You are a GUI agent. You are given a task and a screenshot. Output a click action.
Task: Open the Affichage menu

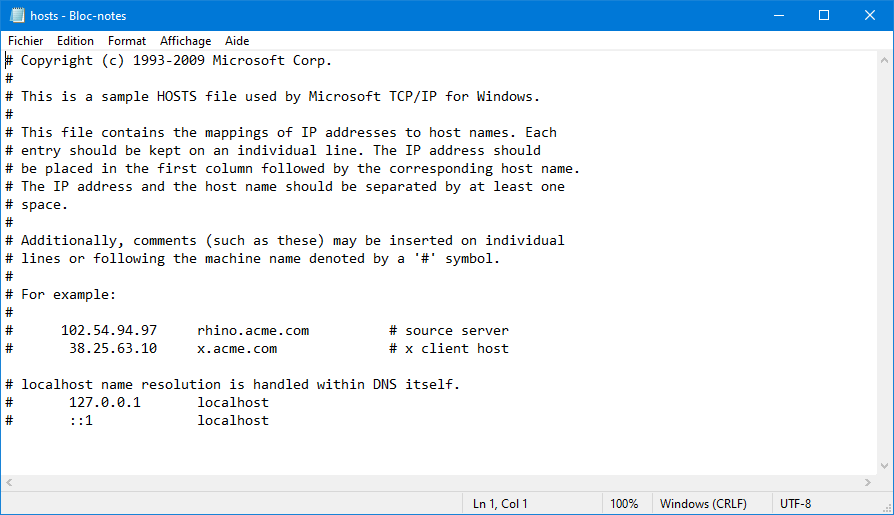tap(185, 41)
